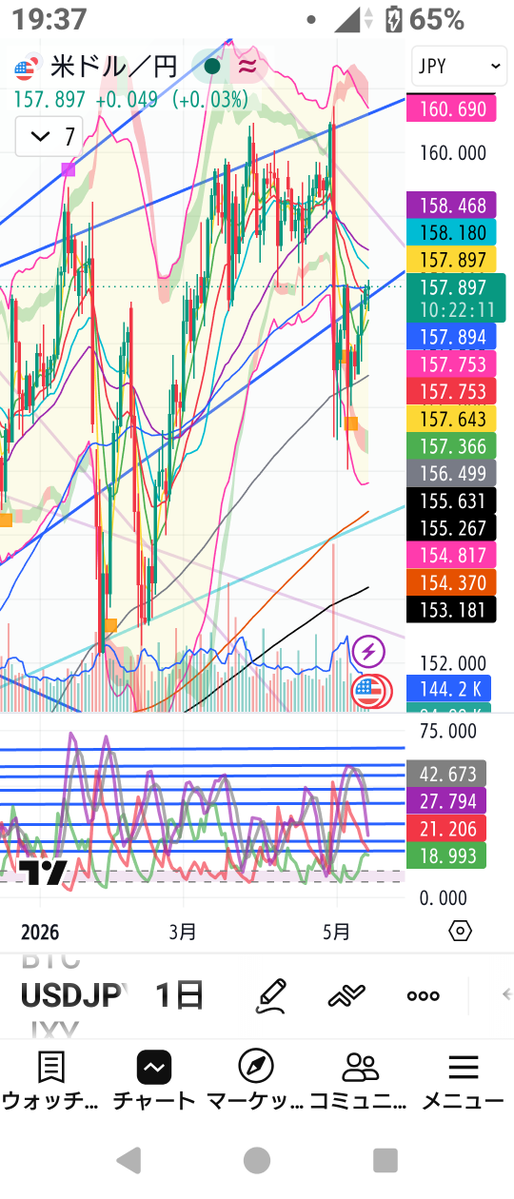Tap the Android back navigation button
This screenshot has width=514, height=1199.
click(128, 1160)
